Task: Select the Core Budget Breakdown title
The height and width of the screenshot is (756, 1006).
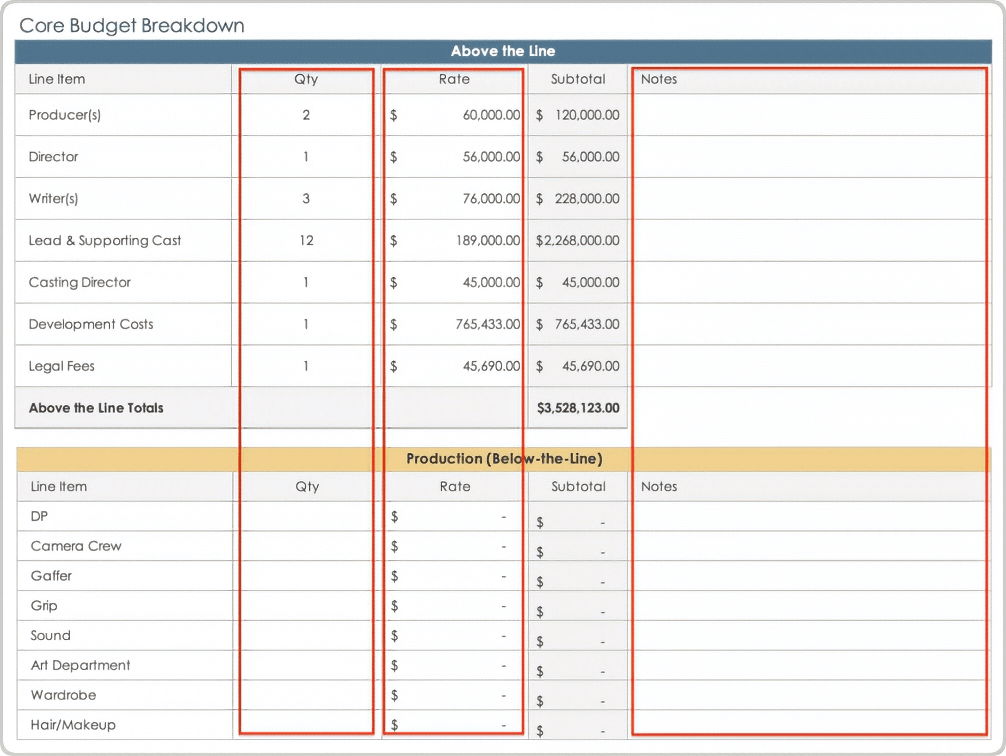Action: pos(132,26)
